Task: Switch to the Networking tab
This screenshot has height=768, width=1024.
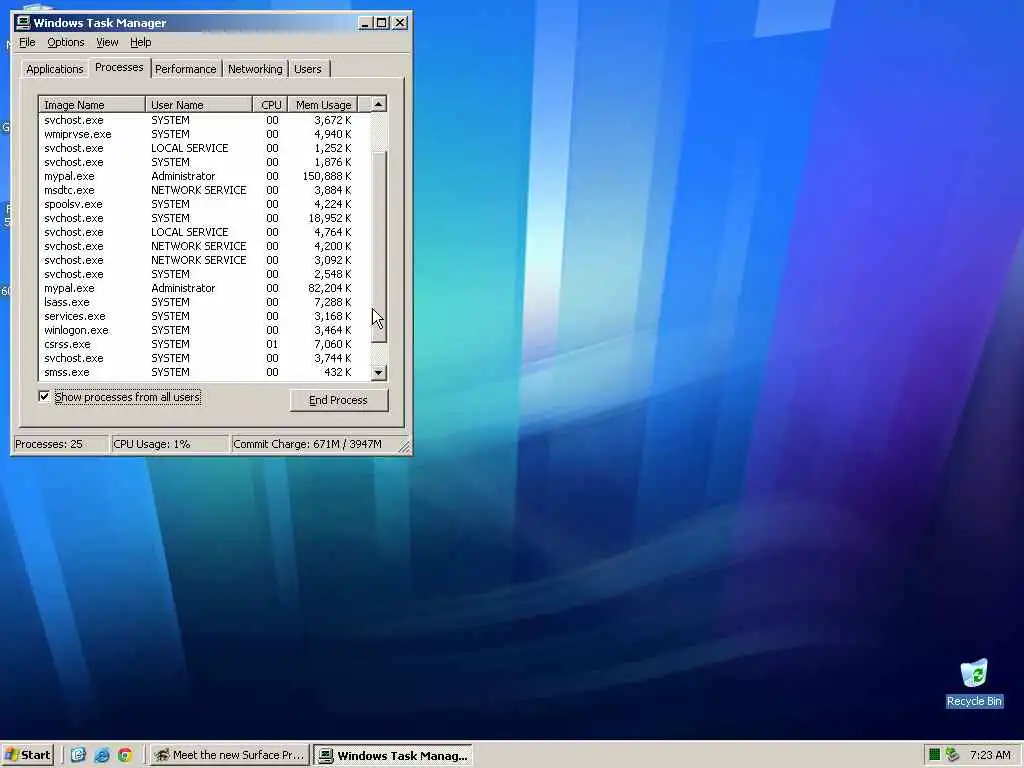Action: 255,69
